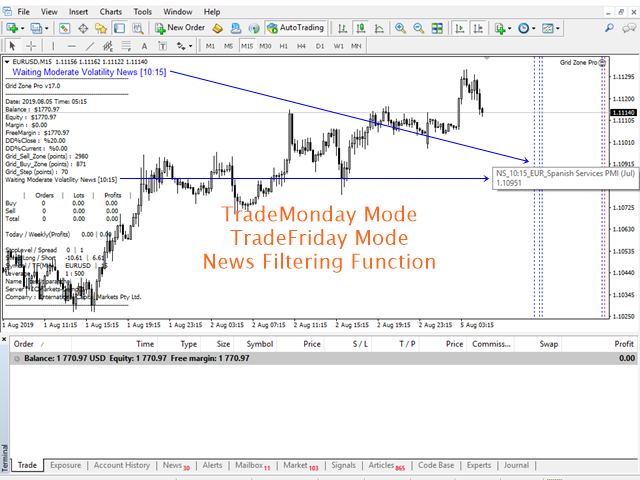Open the Charts menu

pyautogui.click(x=111, y=12)
